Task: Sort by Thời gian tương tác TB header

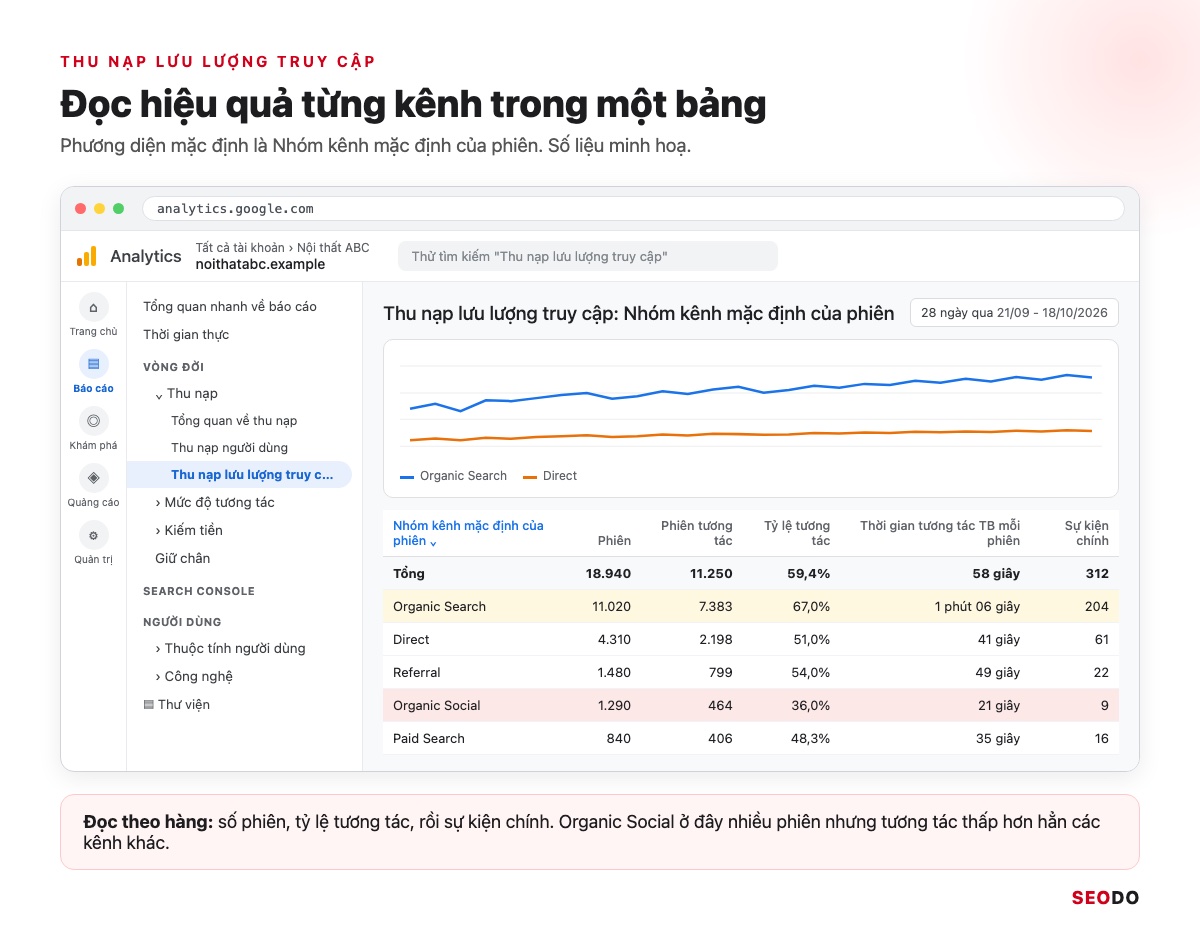Action: [x=940, y=533]
